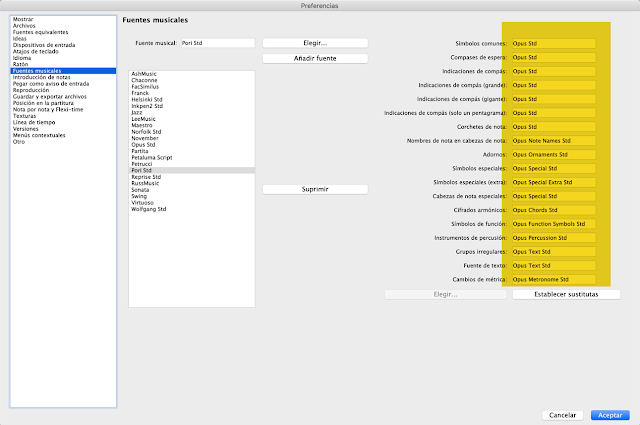This screenshot has height=425, width=640.
Task: Select Guardar y exportar archivos
Action: pos(50,97)
